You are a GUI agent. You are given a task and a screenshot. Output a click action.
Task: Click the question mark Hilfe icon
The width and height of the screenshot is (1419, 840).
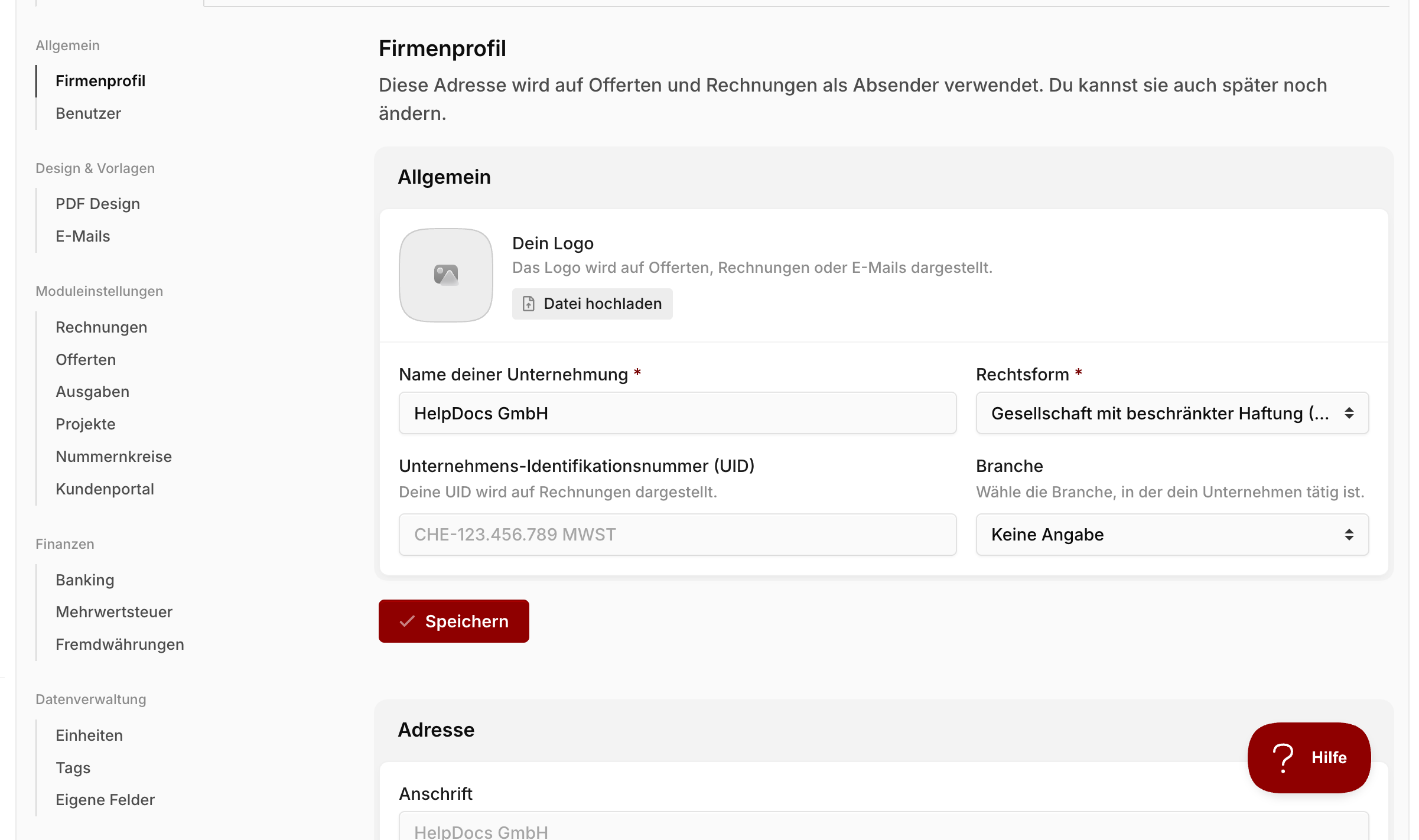(1283, 758)
